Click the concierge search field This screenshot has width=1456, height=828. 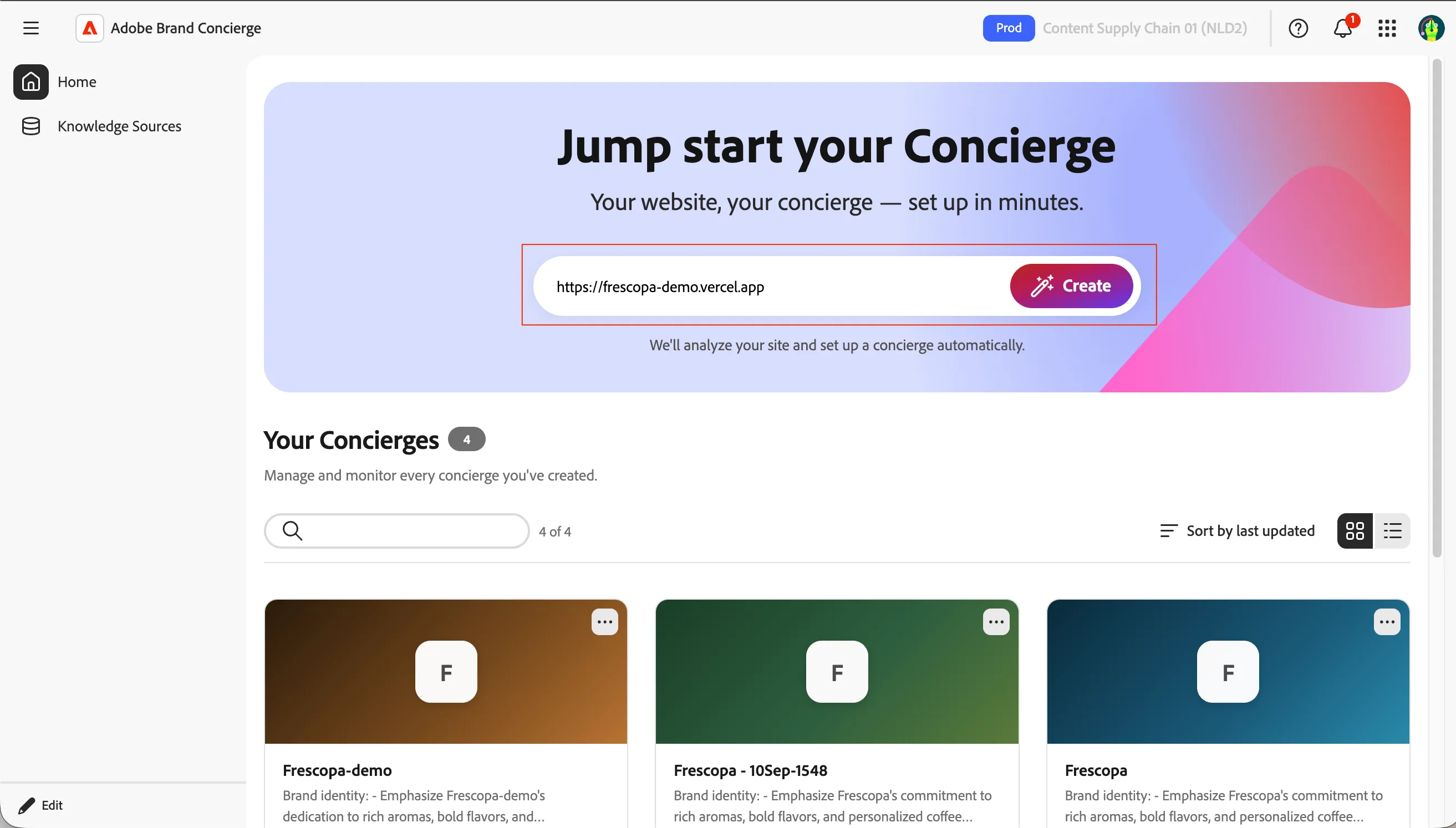pos(397,530)
